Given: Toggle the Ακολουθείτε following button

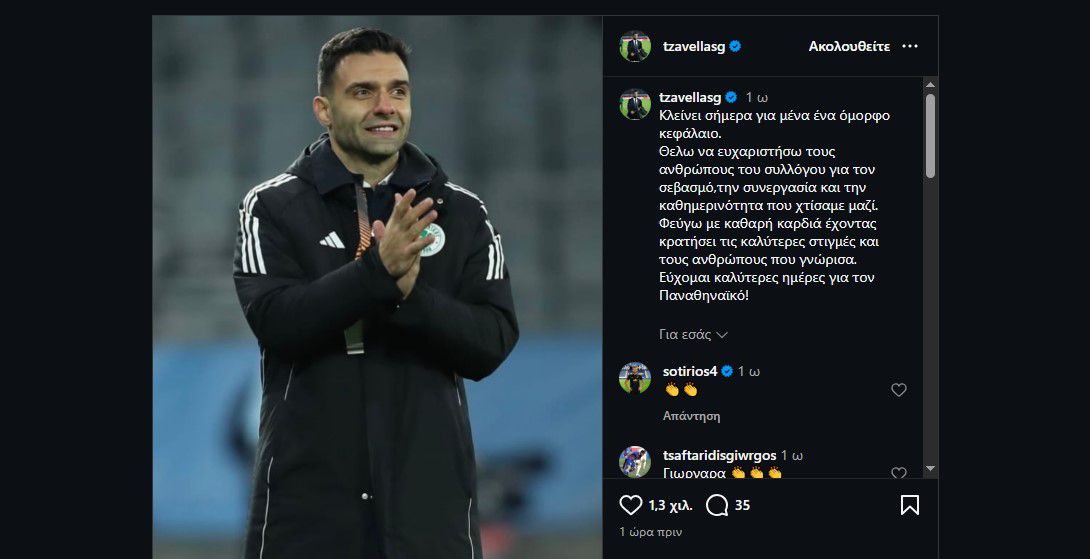Looking at the screenshot, I should tap(849, 46).
